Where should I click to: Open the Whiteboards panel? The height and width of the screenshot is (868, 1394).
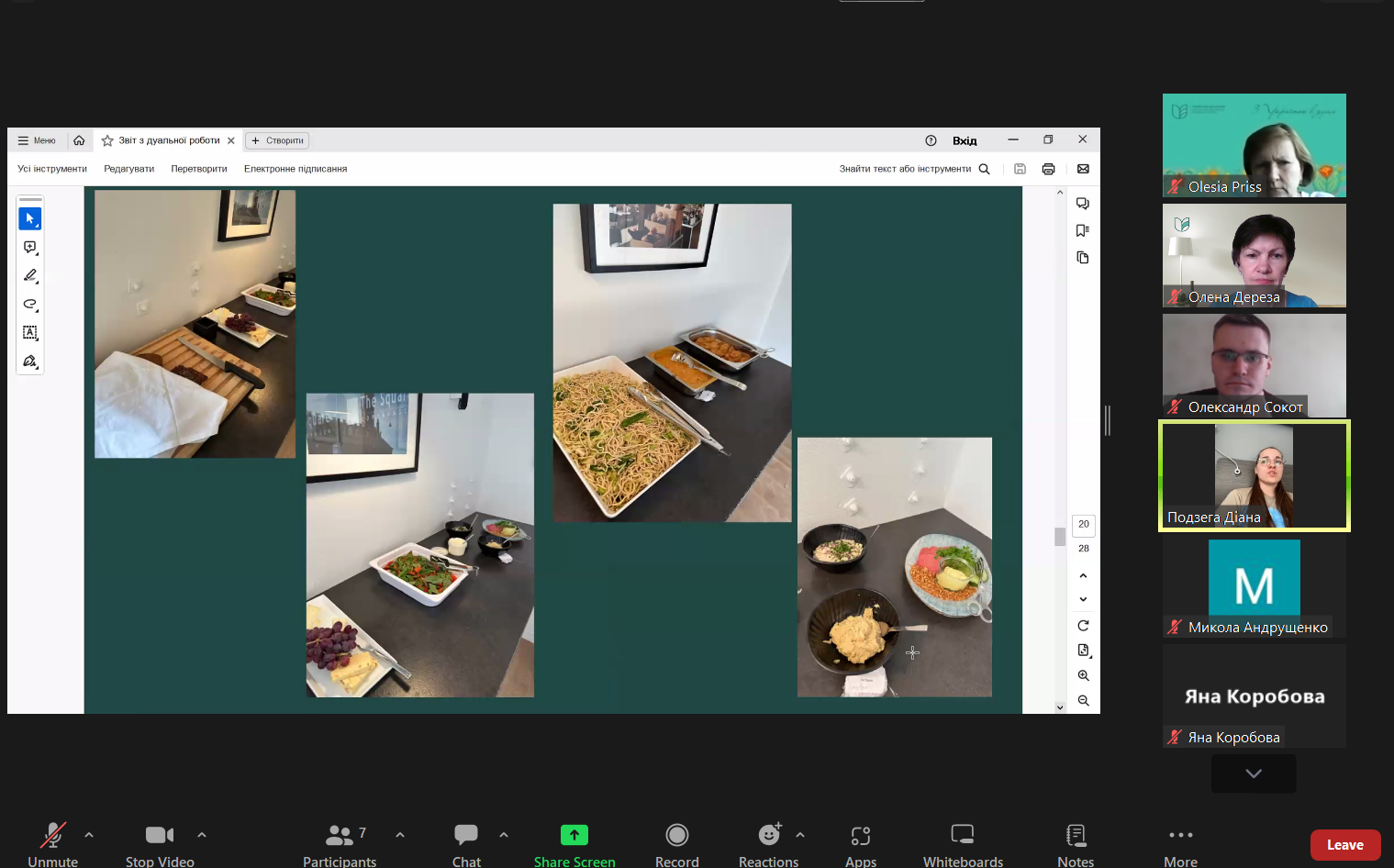[962, 835]
